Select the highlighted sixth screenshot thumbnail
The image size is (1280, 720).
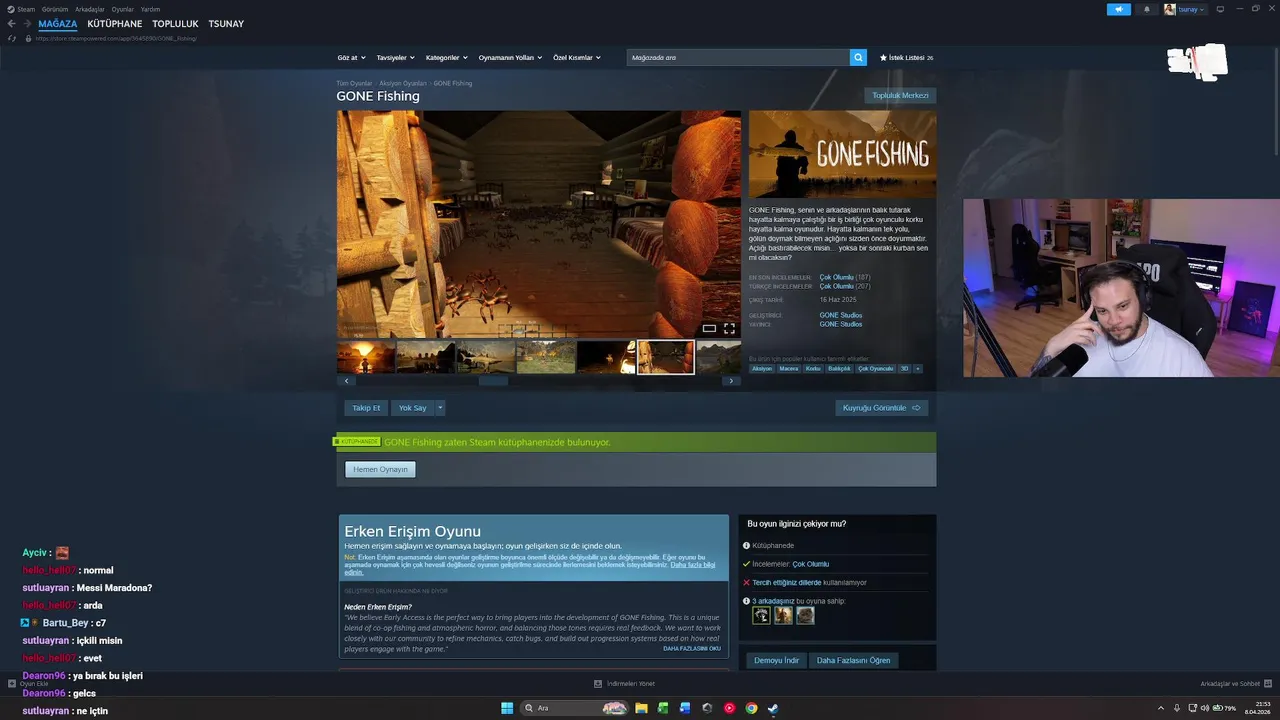[666, 357]
